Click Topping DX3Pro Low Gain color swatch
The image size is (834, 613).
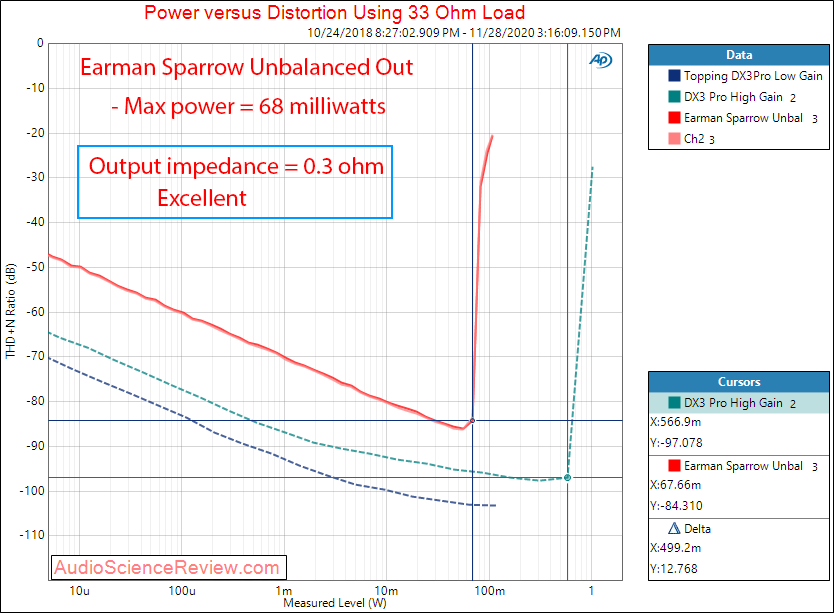[674, 76]
